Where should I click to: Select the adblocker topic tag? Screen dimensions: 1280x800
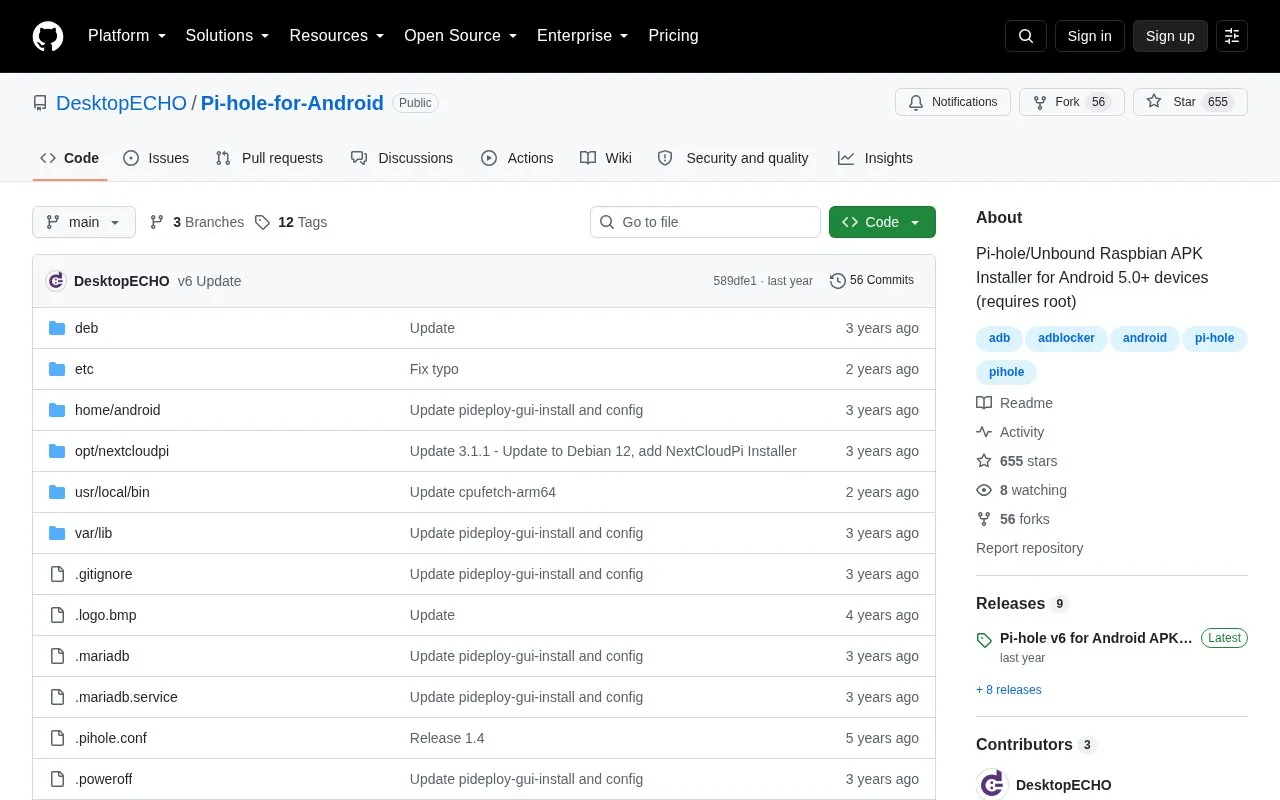pos(1066,338)
